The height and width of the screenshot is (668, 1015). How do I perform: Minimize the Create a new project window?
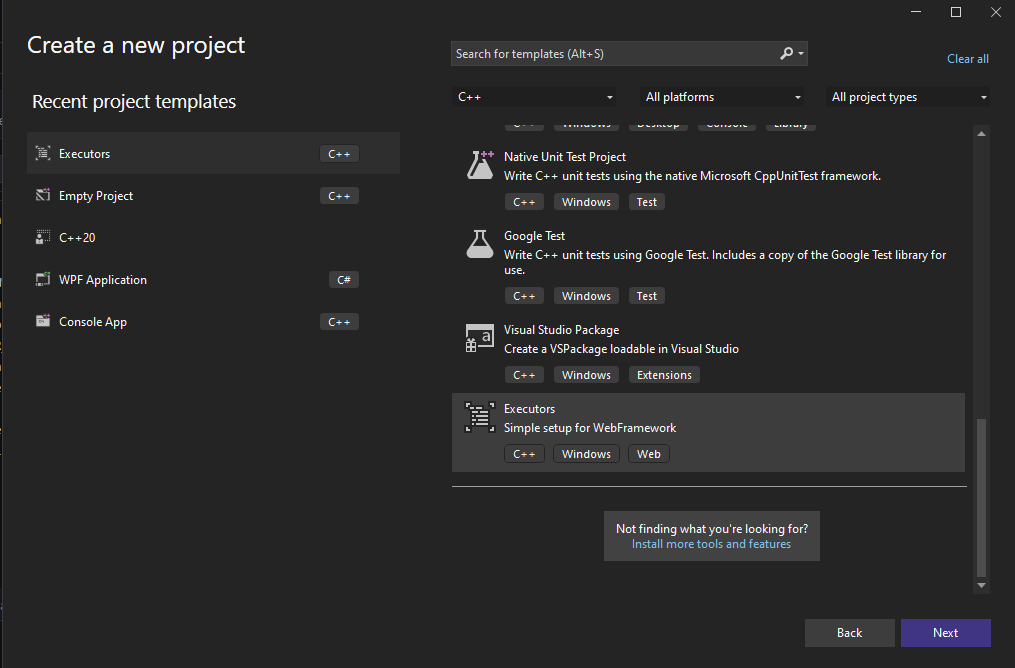click(916, 12)
